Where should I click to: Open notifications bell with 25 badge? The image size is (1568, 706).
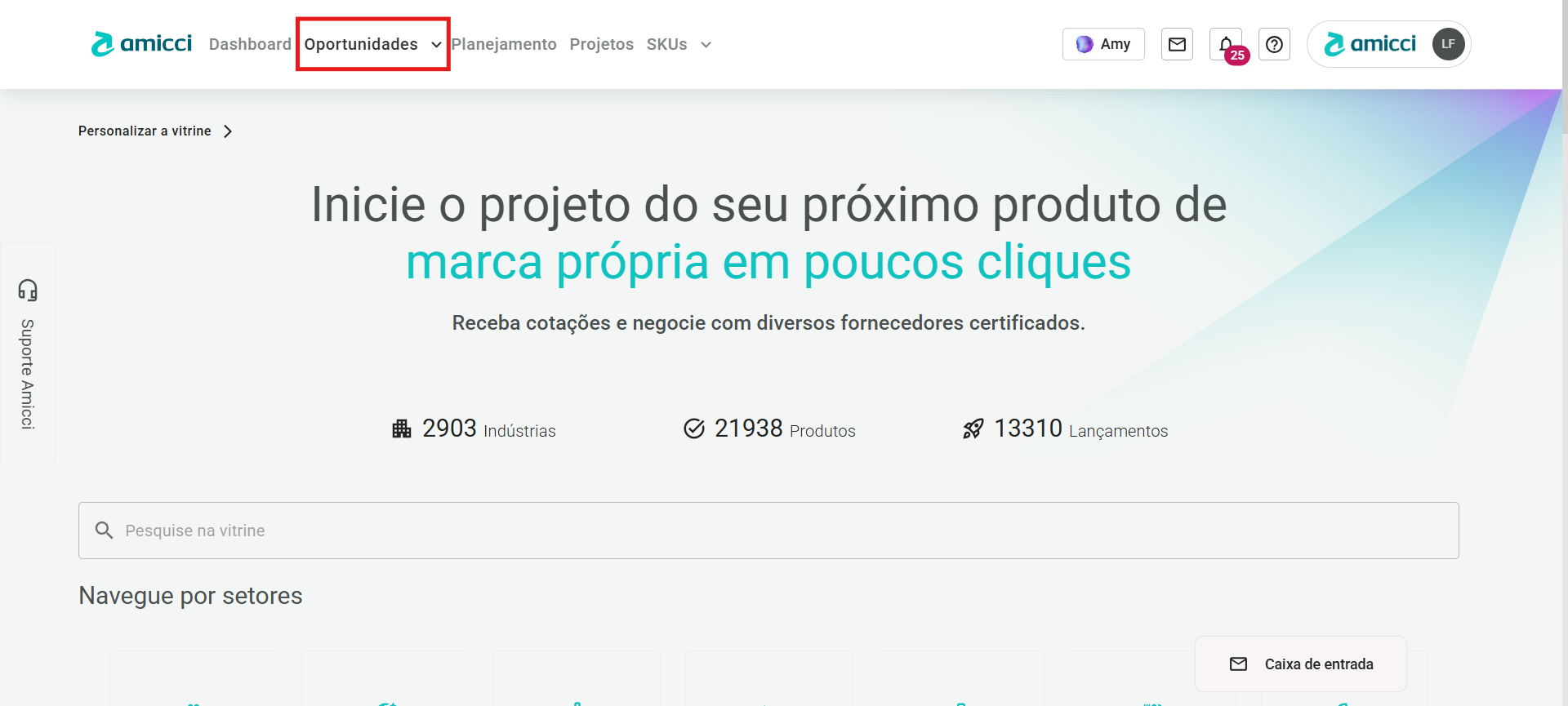[1227, 45]
